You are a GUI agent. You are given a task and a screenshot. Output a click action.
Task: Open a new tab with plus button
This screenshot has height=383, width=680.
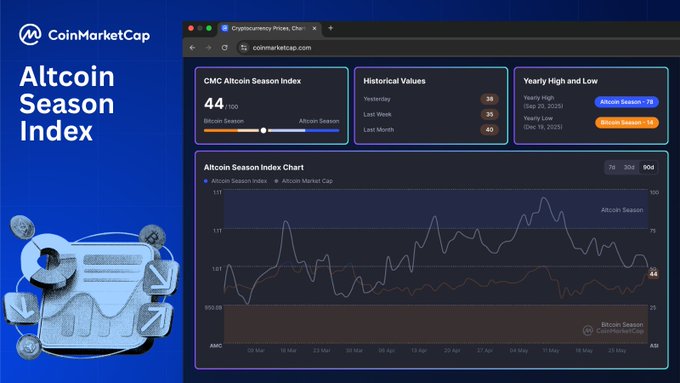click(330, 28)
